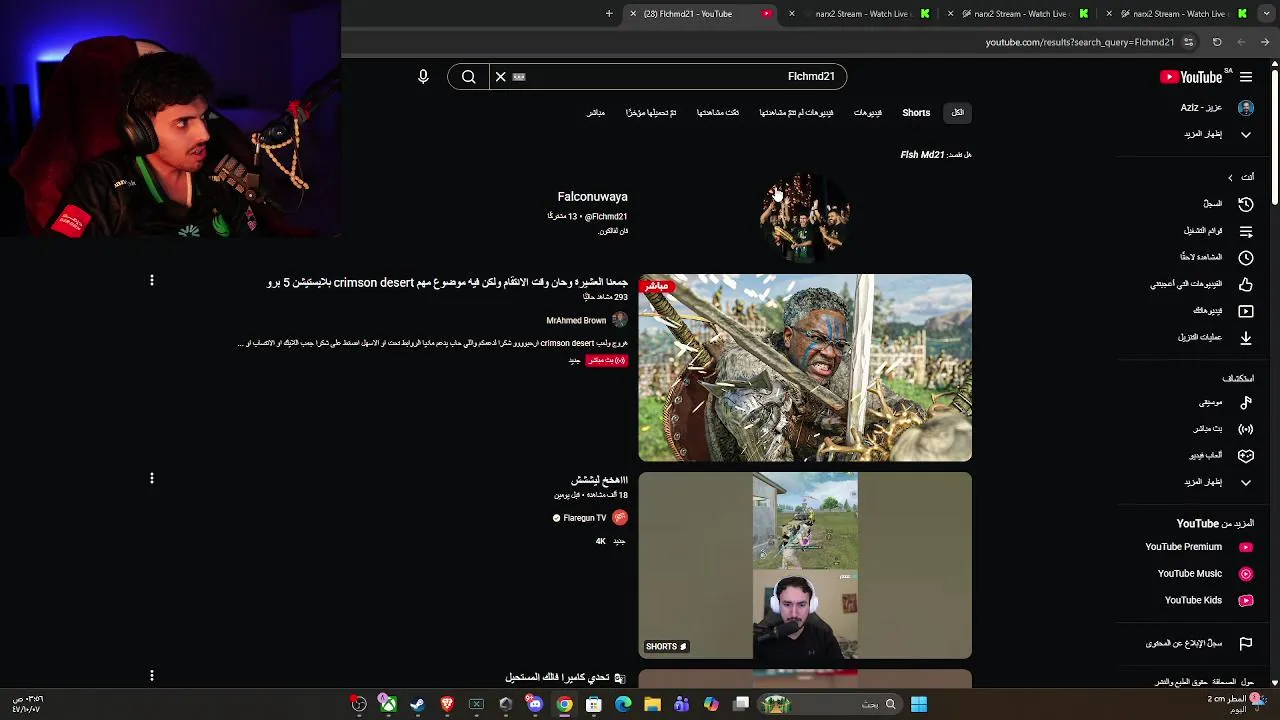Clear the search box with the X
Viewport: 1280px width, 720px height.
pyautogui.click(x=501, y=77)
